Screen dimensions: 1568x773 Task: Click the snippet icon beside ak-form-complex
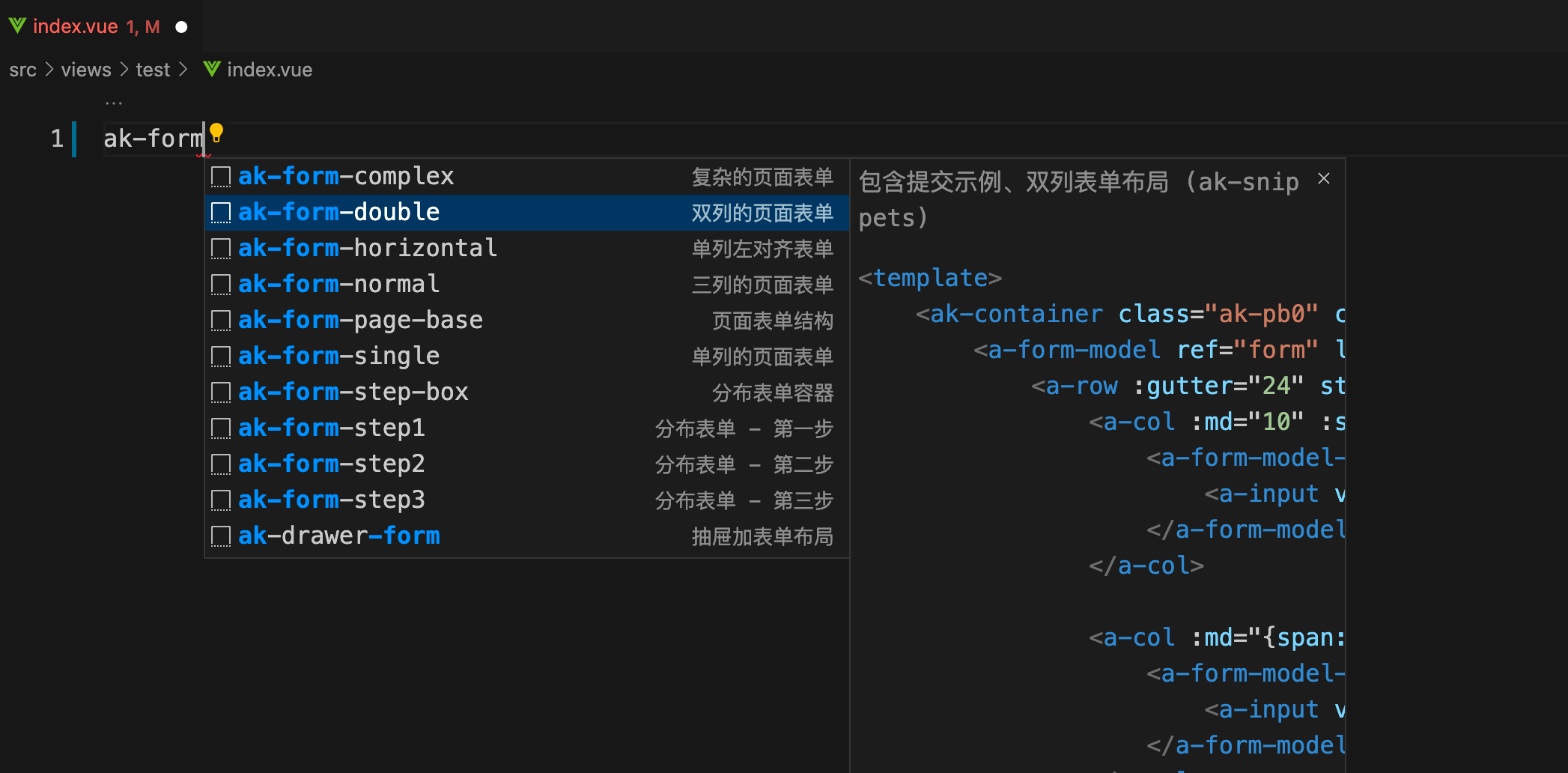[x=220, y=177]
